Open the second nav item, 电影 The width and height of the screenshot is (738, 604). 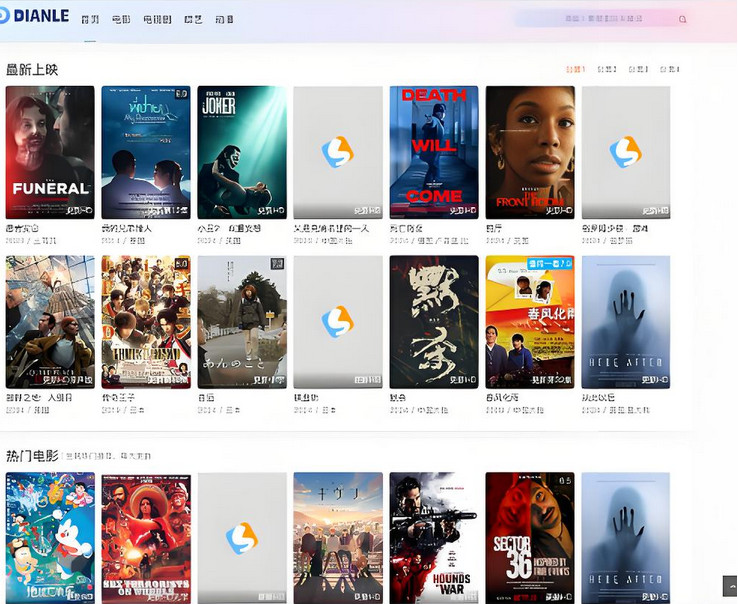coord(121,19)
